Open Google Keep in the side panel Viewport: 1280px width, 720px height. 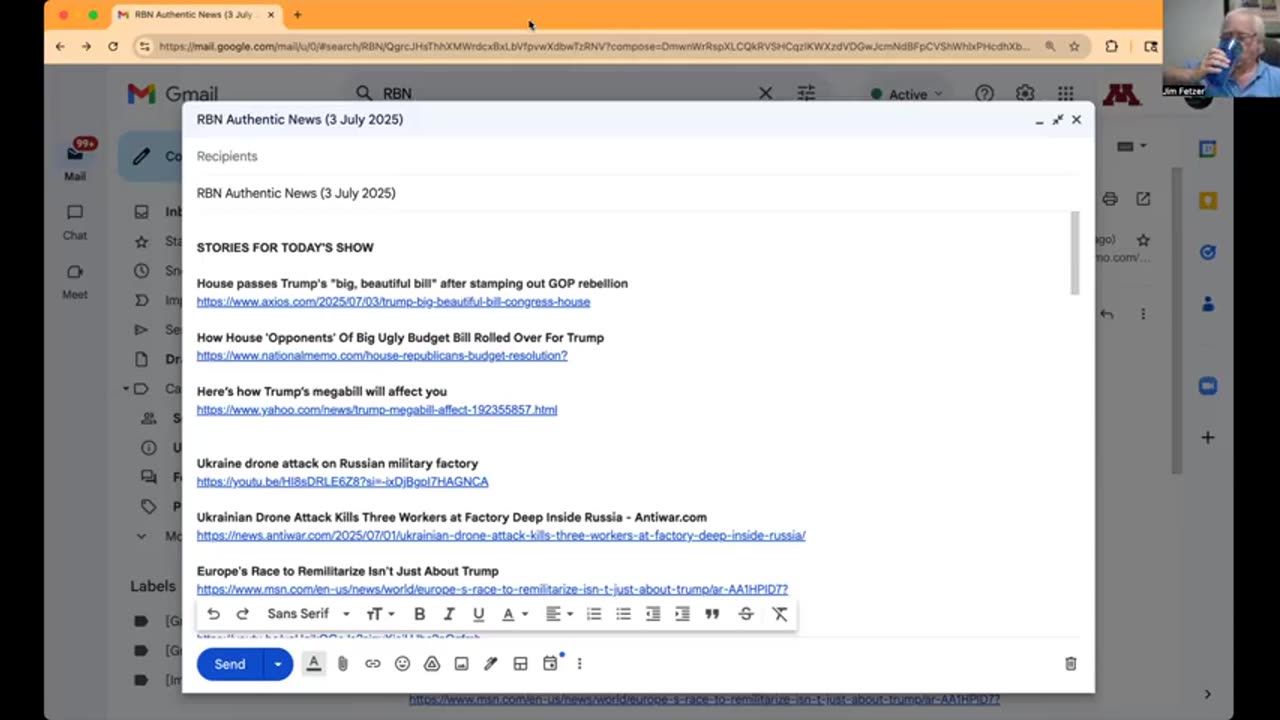1208,201
